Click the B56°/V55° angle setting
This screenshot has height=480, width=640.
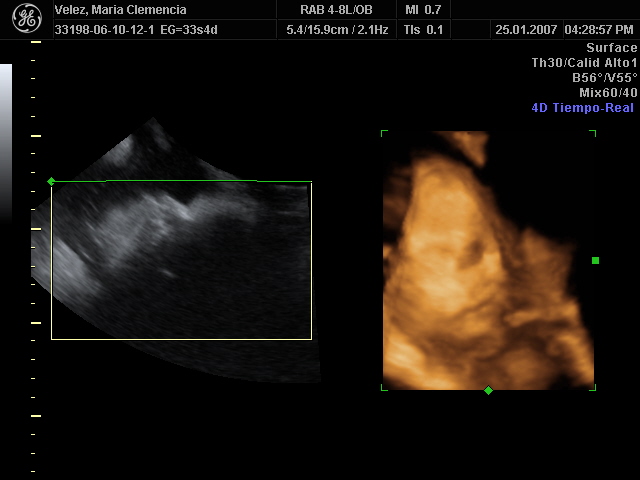pyautogui.click(x=604, y=78)
